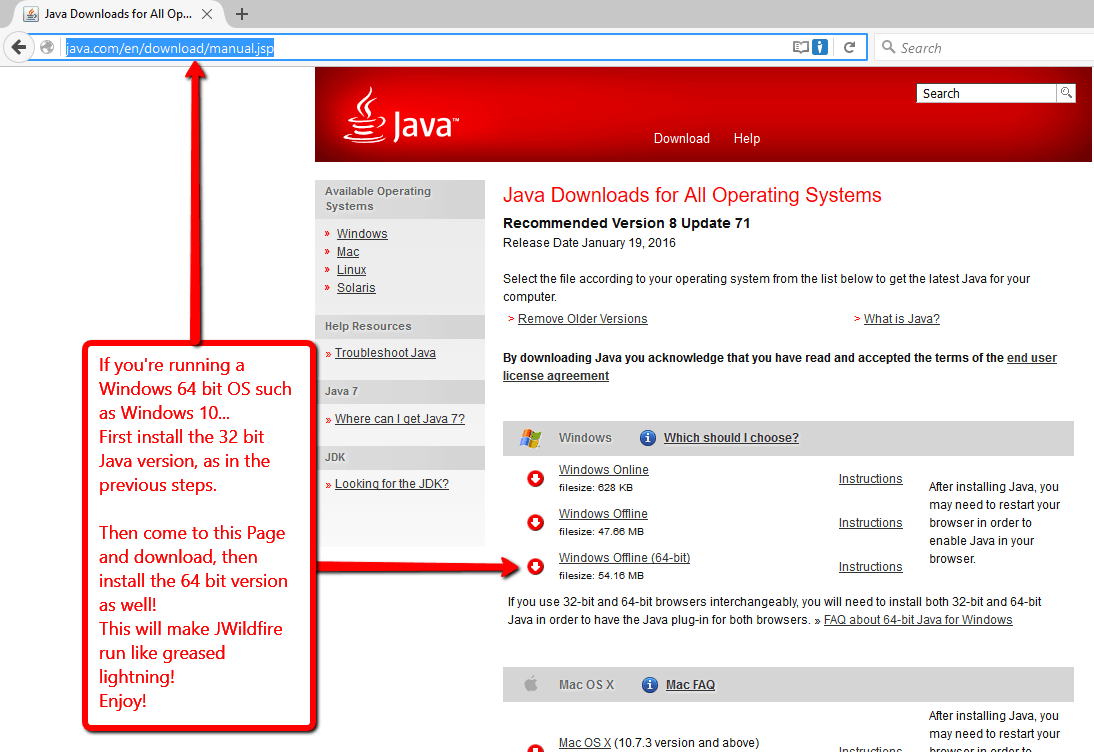Screen dimensions: 1094x752
Task: Click info icon beside Which should I choose
Action: tap(647, 438)
